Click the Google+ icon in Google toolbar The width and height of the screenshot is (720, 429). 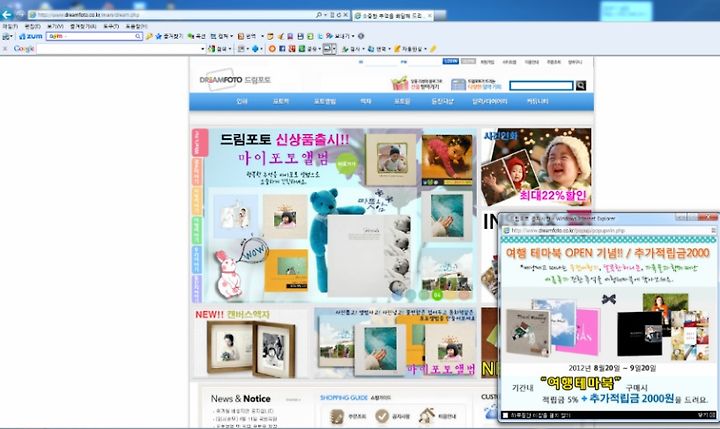tap(292, 49)
